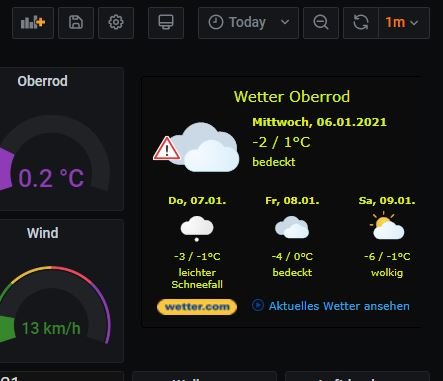
Task: Refresh the dashboard now
Action: (361, 23)
